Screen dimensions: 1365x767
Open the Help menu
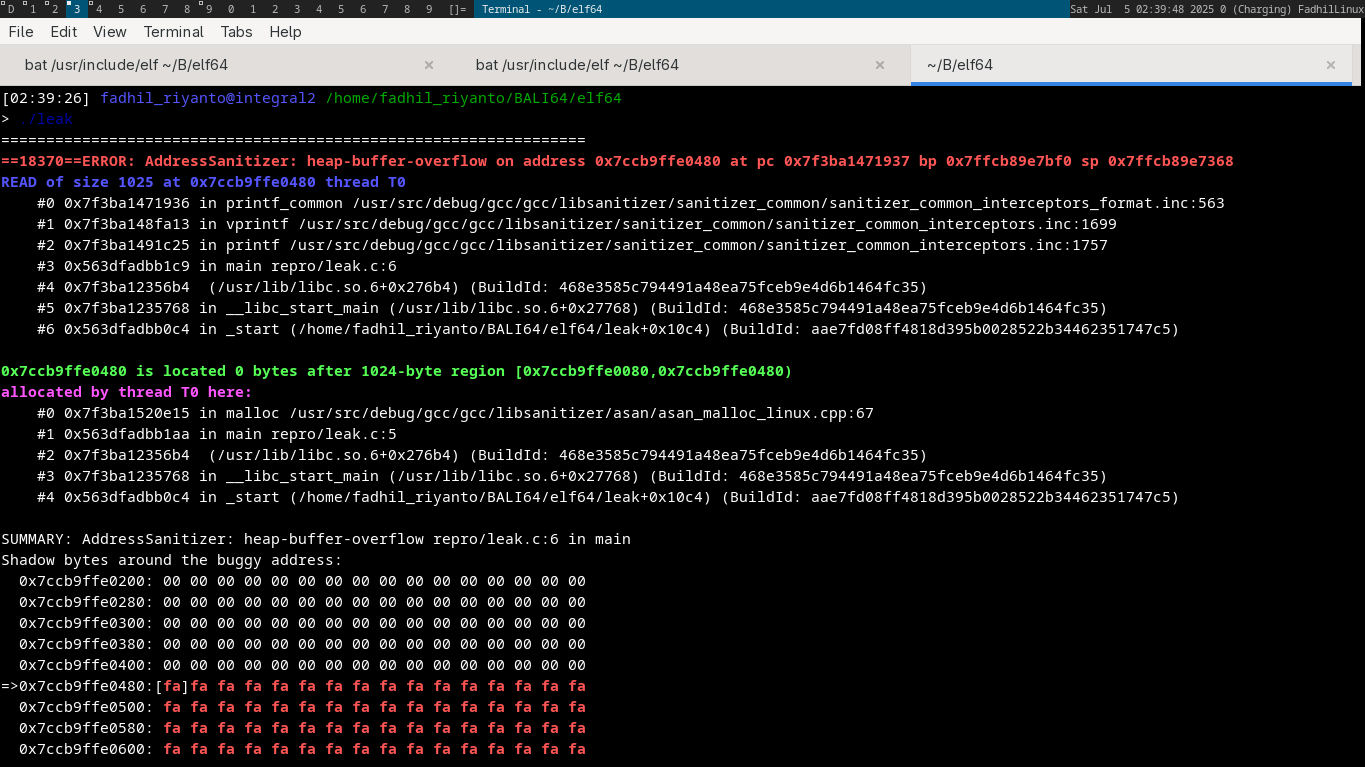285,32
